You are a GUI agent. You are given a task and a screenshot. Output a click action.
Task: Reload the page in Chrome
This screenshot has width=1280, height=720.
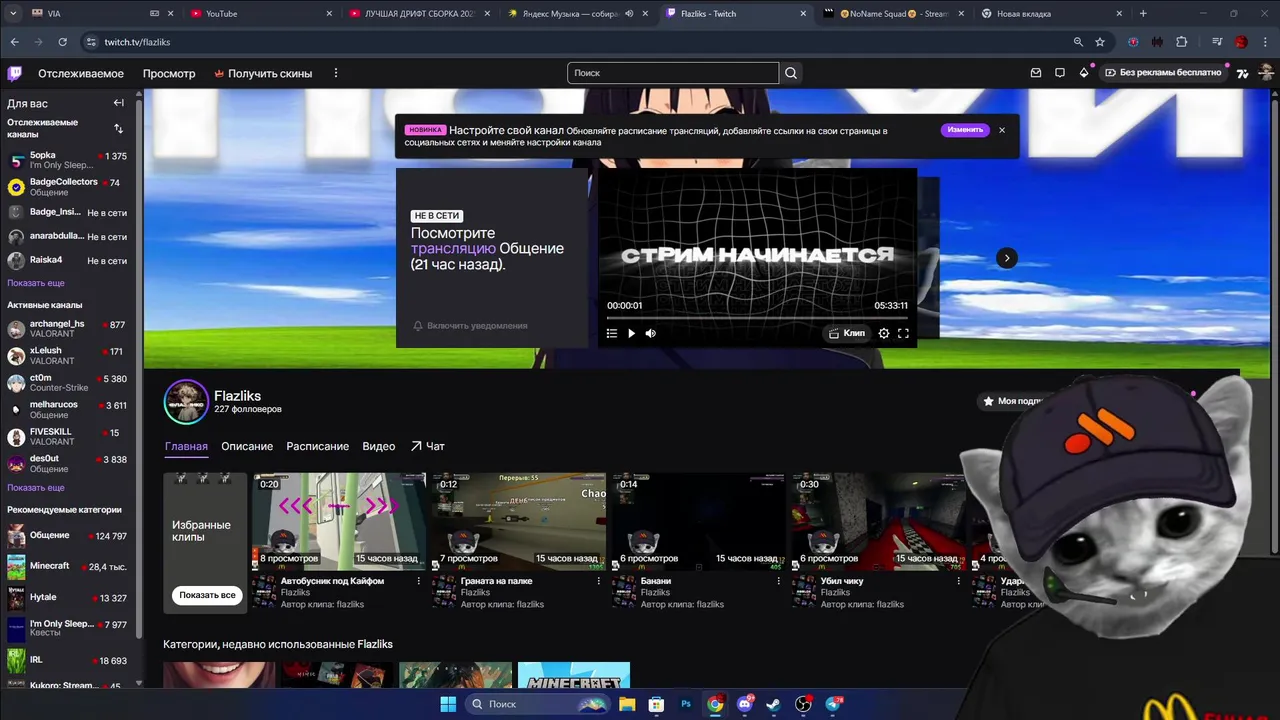click(x=62, y=42)
